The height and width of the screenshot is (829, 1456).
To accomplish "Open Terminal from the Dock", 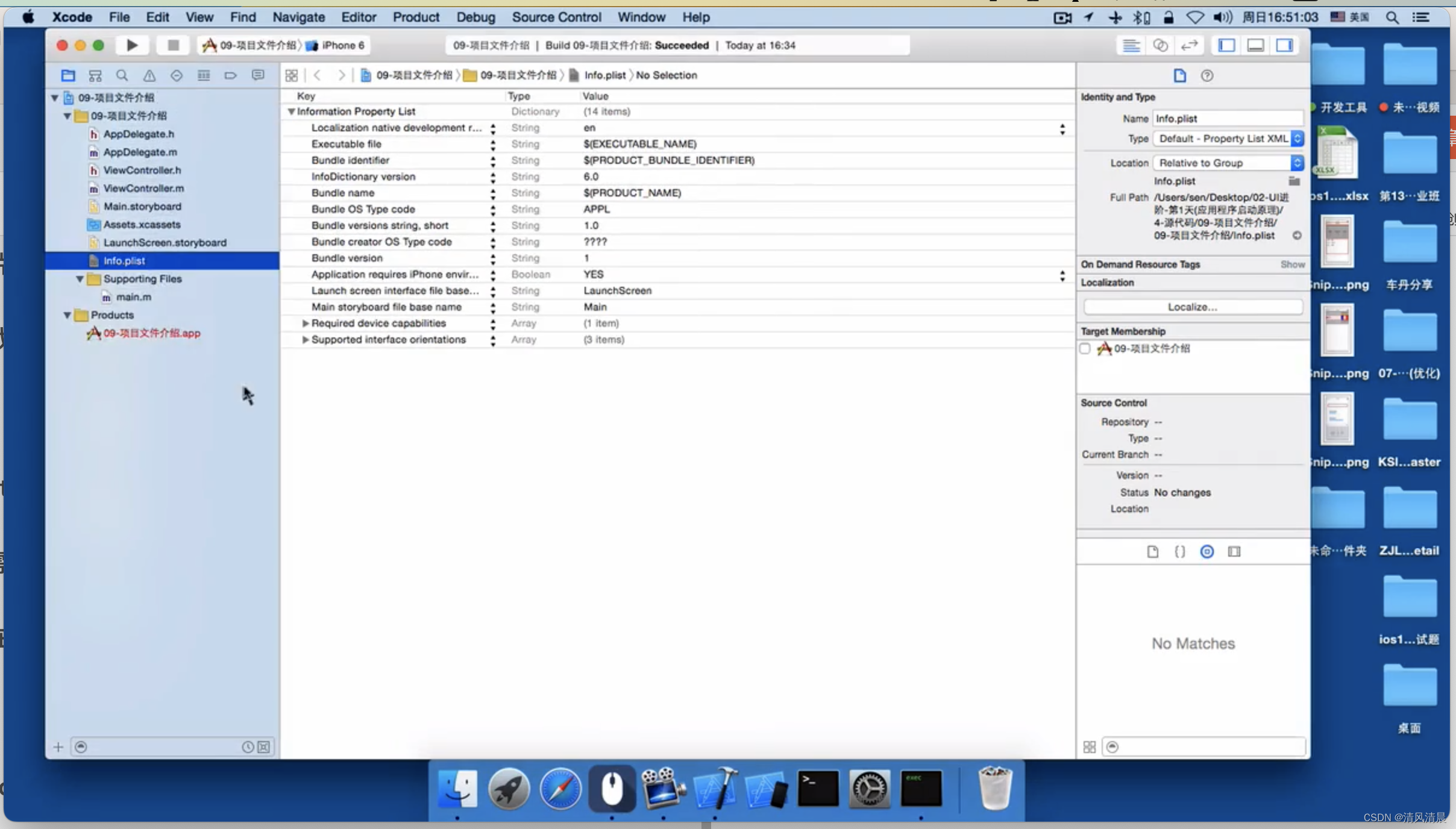I will (818, 788).
